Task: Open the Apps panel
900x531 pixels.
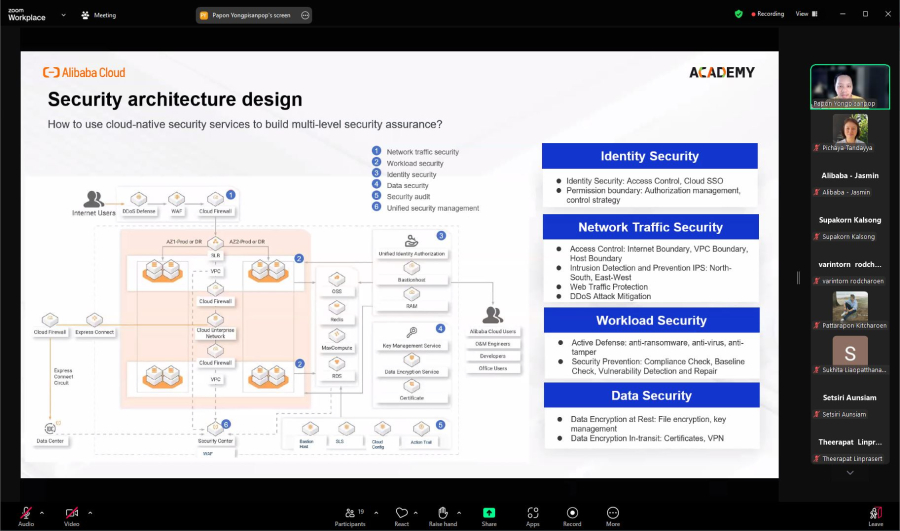Action: [532, 514]
